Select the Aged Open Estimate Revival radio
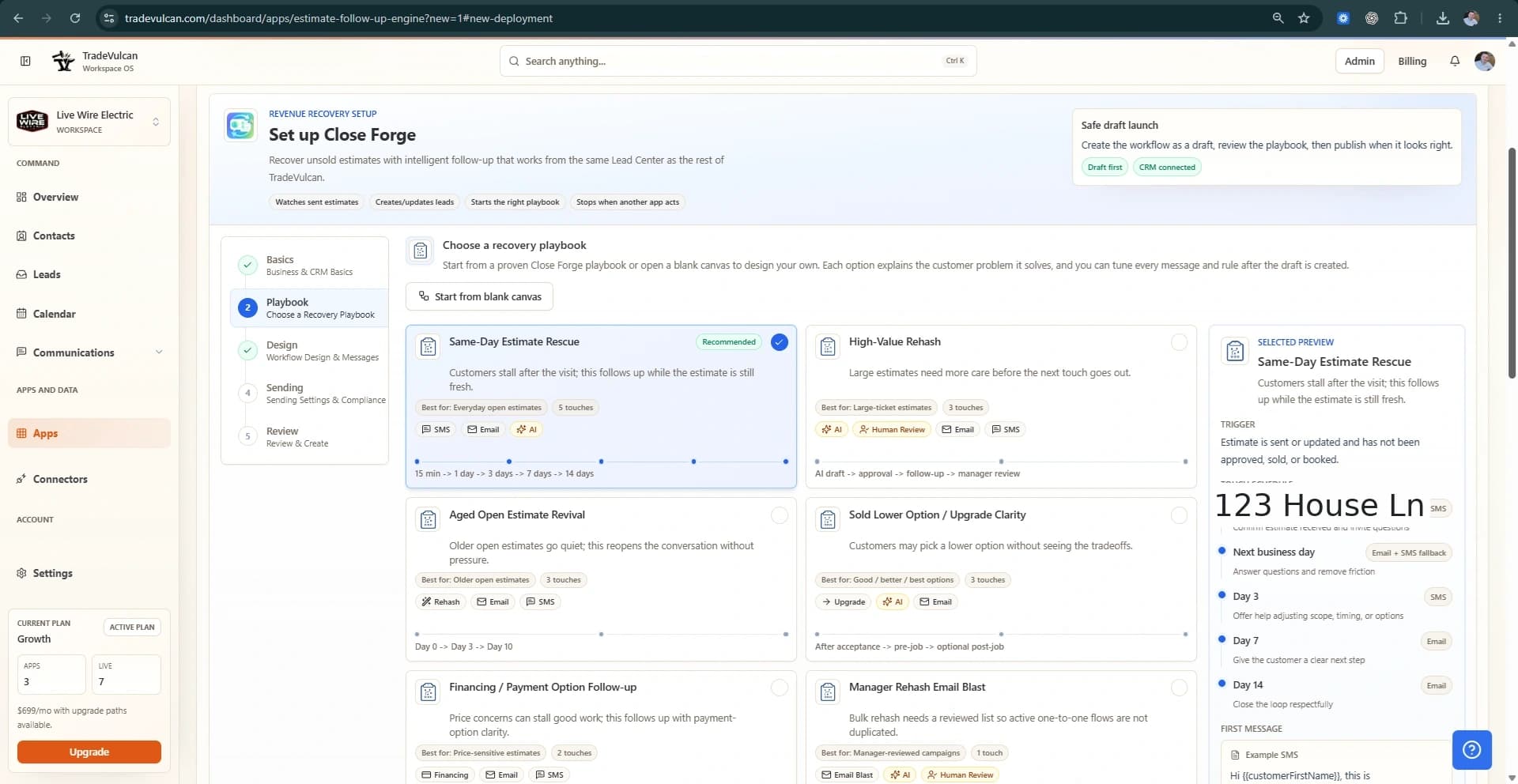This screenshot has height=784, width=1518. click(779, 515)
